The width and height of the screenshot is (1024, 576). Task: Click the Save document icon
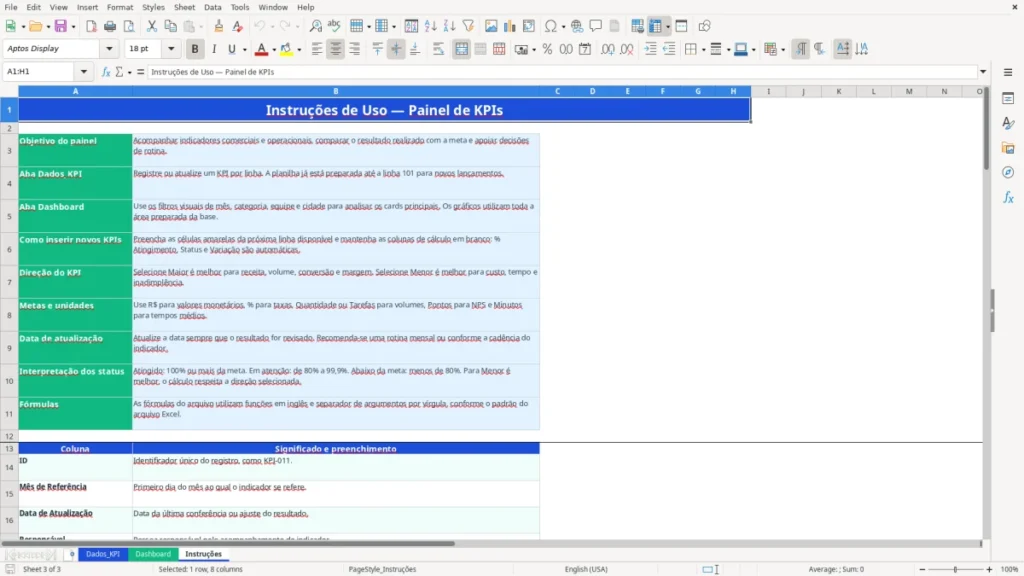tap(60, 26)
